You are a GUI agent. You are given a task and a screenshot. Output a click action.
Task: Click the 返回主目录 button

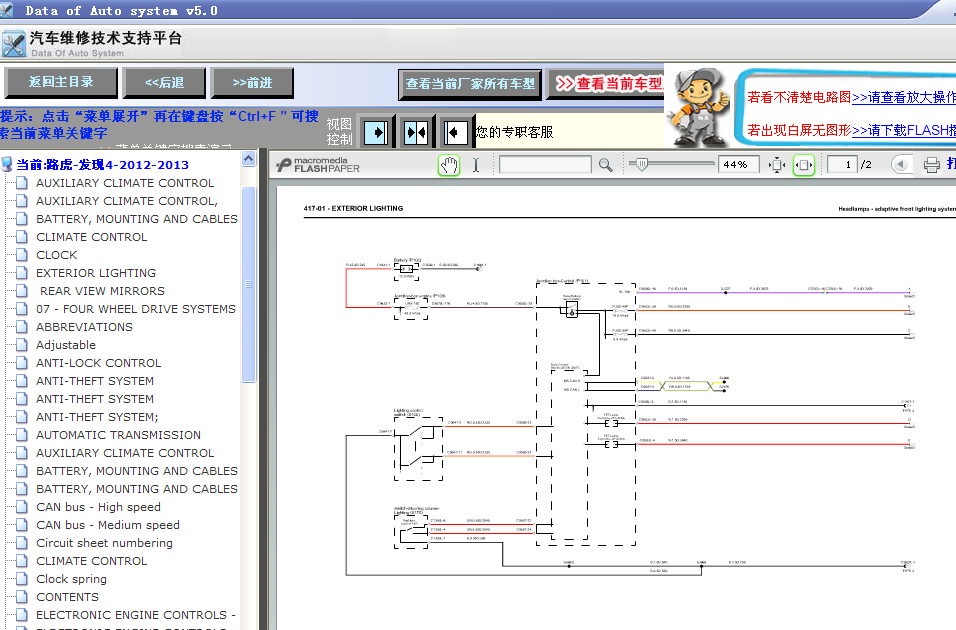[x=61, y=82]
